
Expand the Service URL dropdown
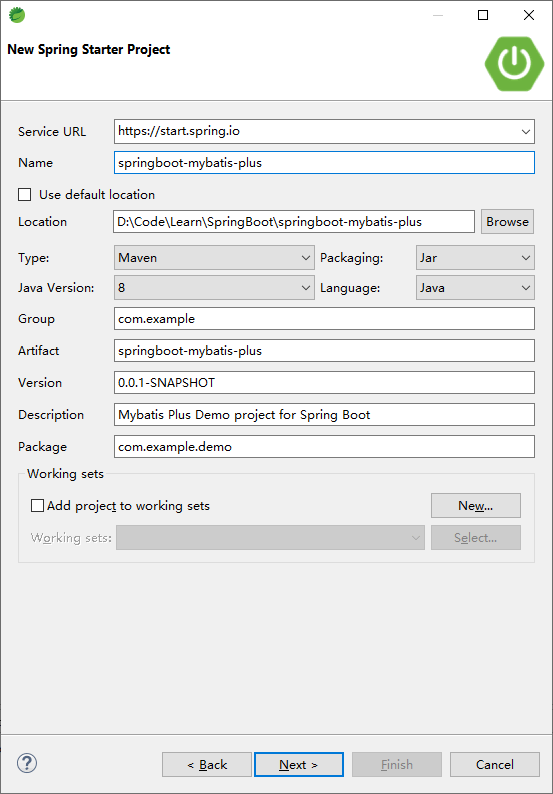pyautogui.click(x=525, y=132)
